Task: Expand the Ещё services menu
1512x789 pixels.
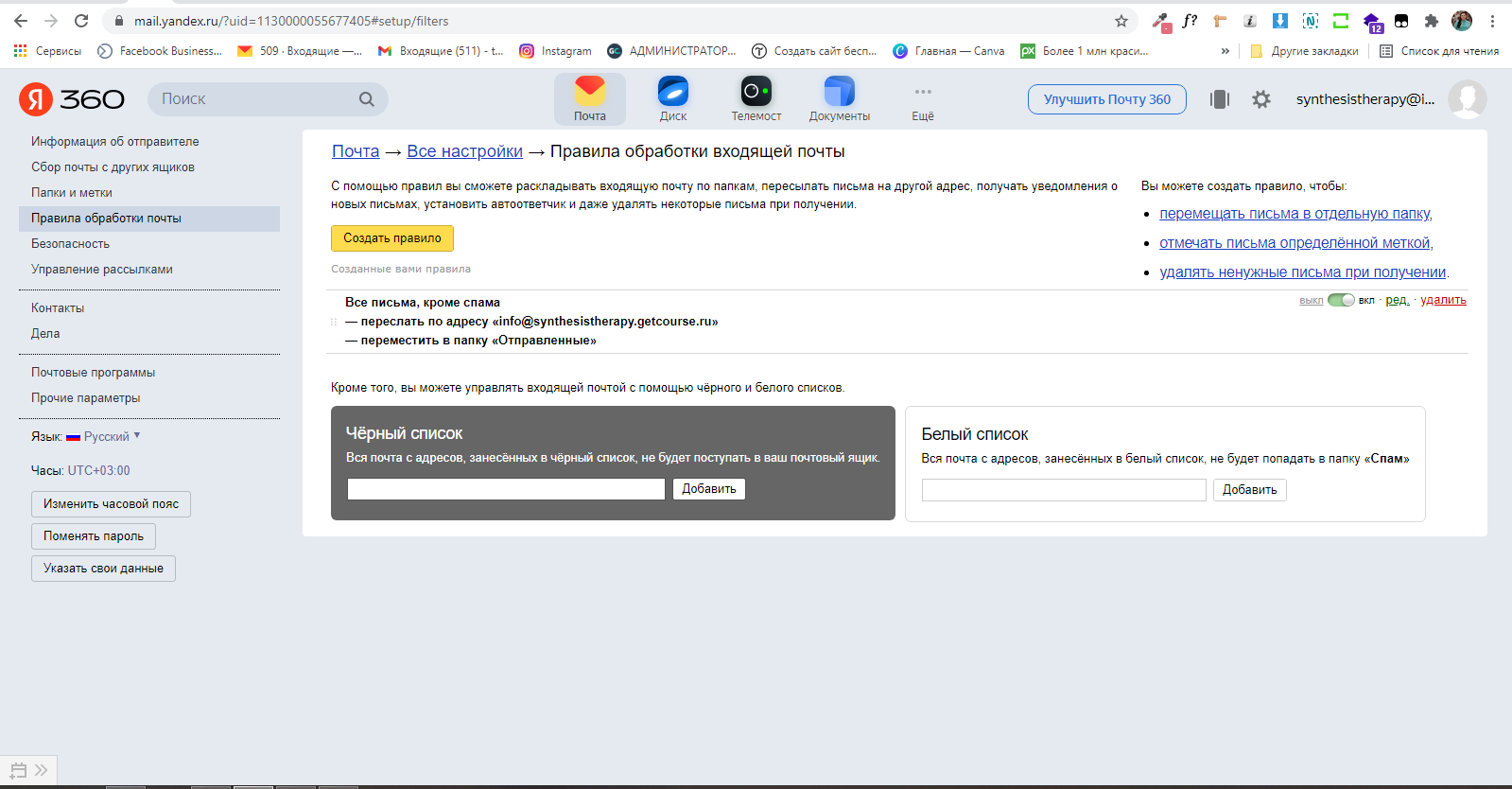Action: [x=923, y=98]
